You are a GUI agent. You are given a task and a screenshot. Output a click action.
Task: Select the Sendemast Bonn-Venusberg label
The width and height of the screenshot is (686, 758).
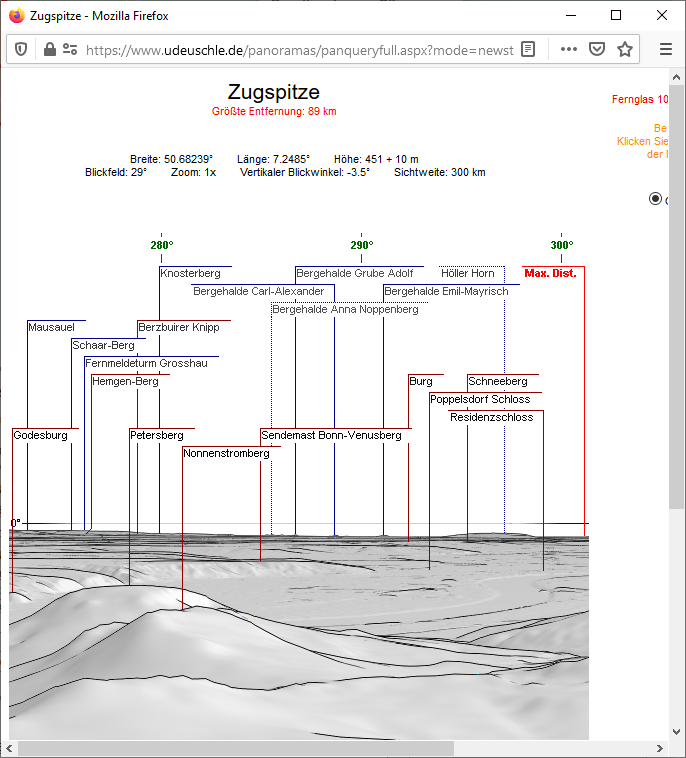(331, 435)
